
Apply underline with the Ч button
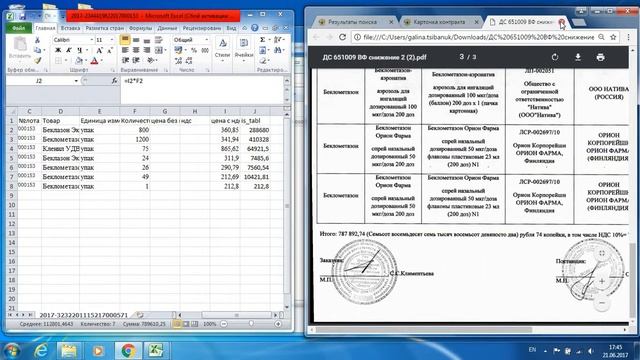click(x=79, y=50)
